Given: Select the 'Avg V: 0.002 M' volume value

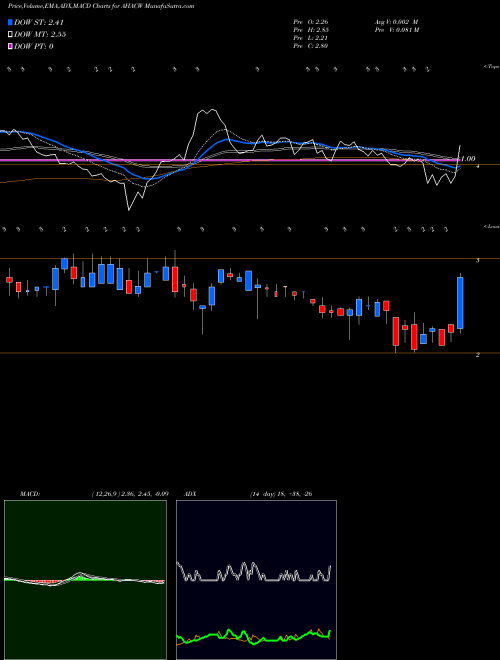Looking at the screenshot, I should (396, 22).
